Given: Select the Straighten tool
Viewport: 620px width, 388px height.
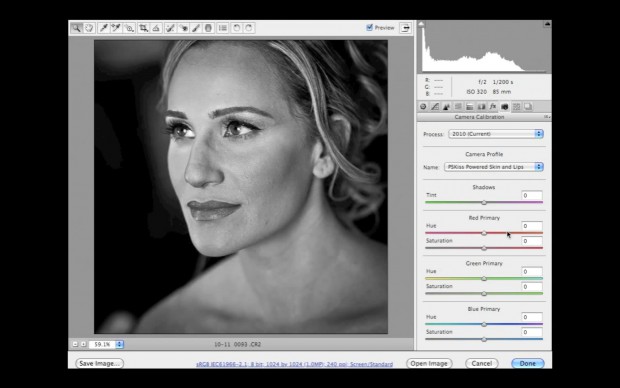Looking at the screenshot, I should coord(156,28).
